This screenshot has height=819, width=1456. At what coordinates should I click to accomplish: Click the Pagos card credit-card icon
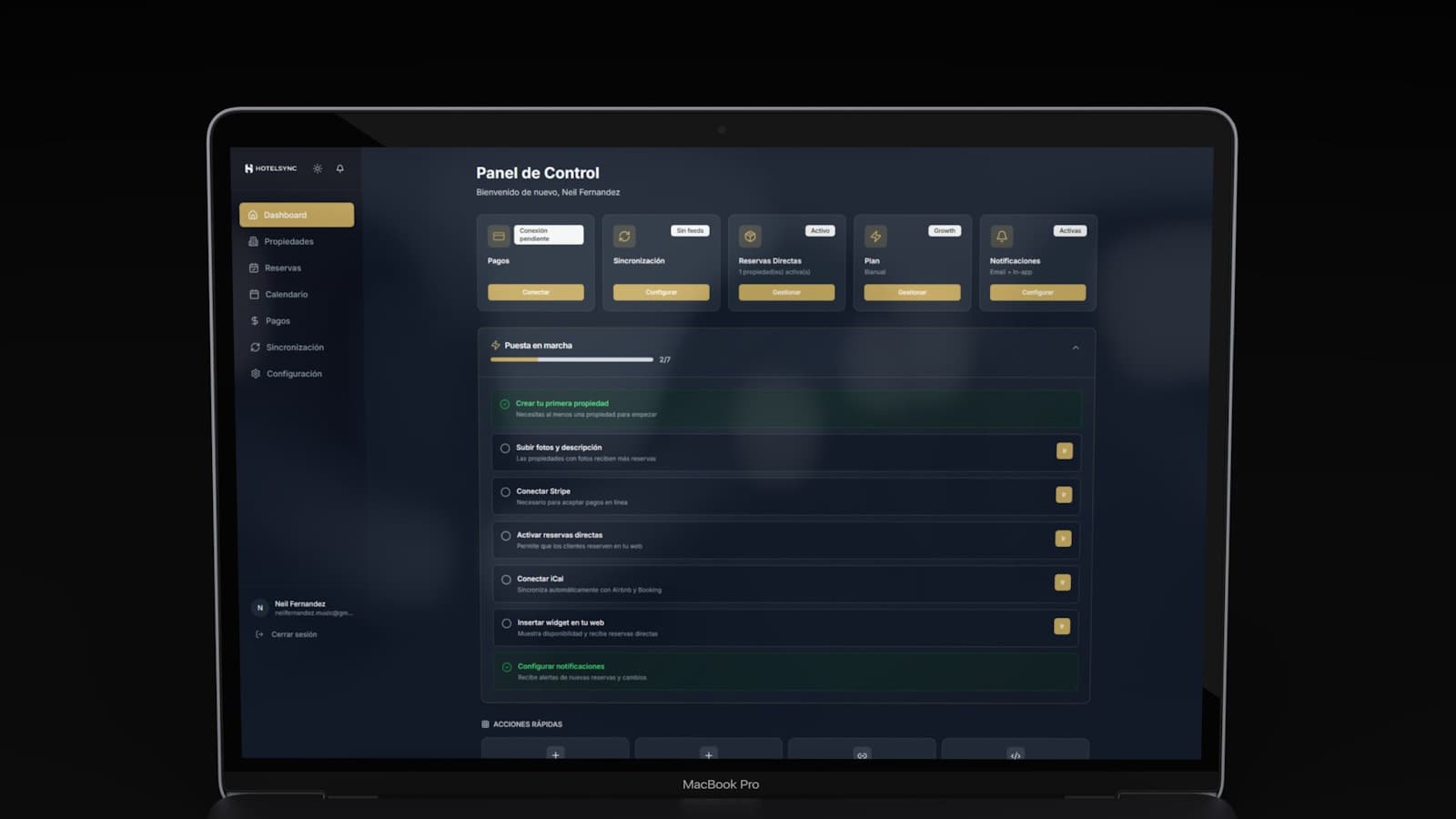click(x=499, y=237)
